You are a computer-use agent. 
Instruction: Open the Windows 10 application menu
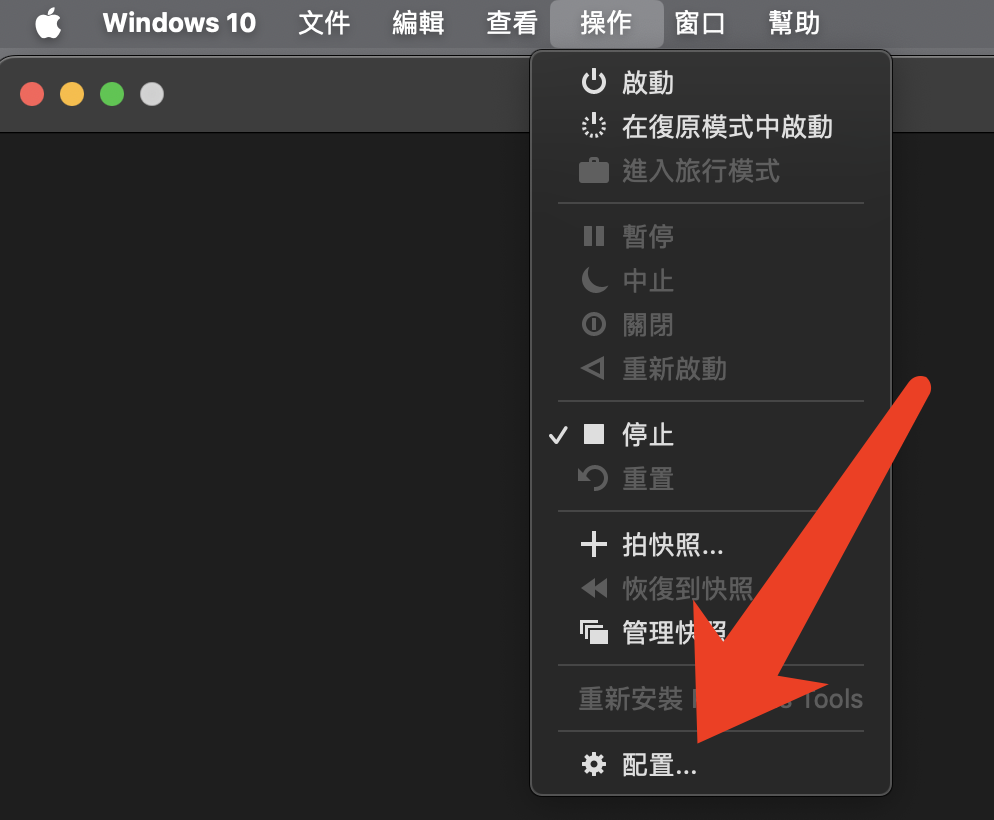(179, 23)
